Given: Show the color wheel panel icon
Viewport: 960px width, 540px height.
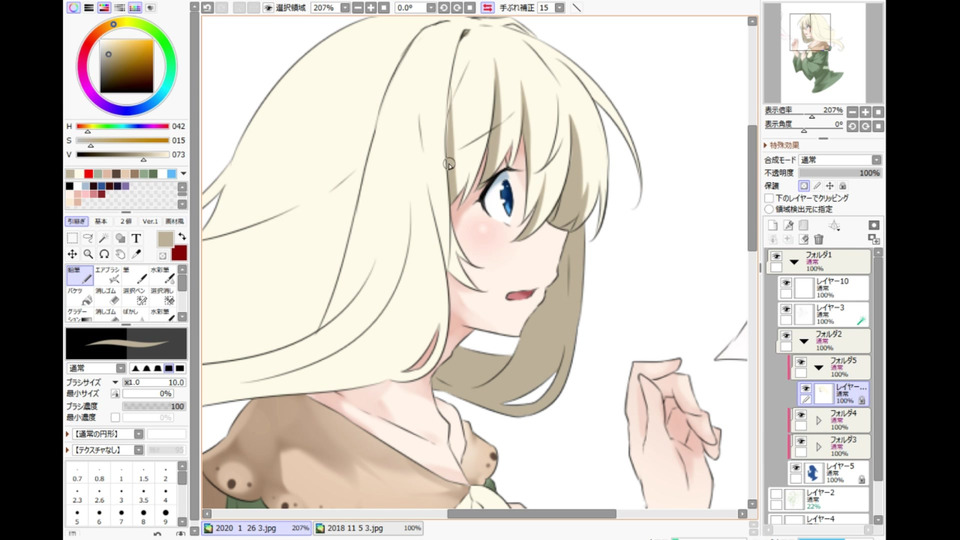Looking at the screenshot, I should coord(73,8).
